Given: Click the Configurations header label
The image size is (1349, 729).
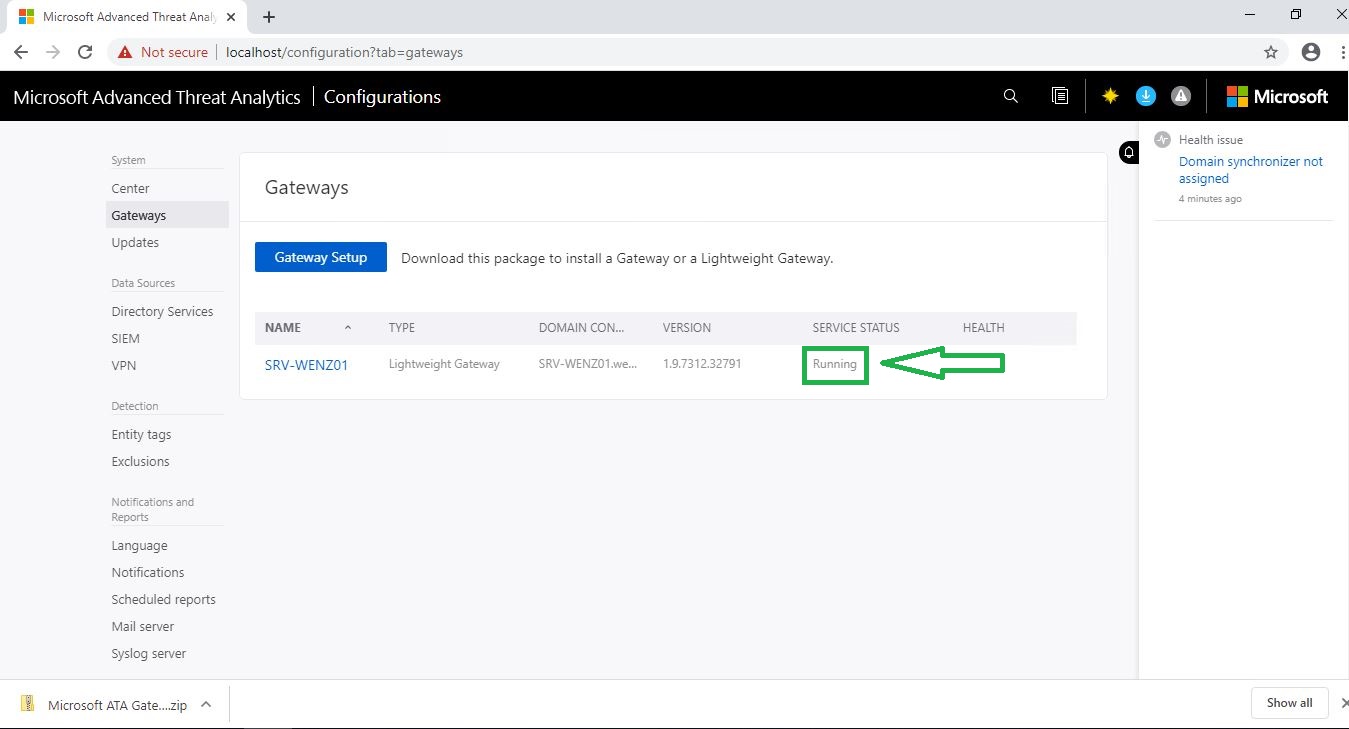Looking at the screenshot, I should click(x=382, y=97).
